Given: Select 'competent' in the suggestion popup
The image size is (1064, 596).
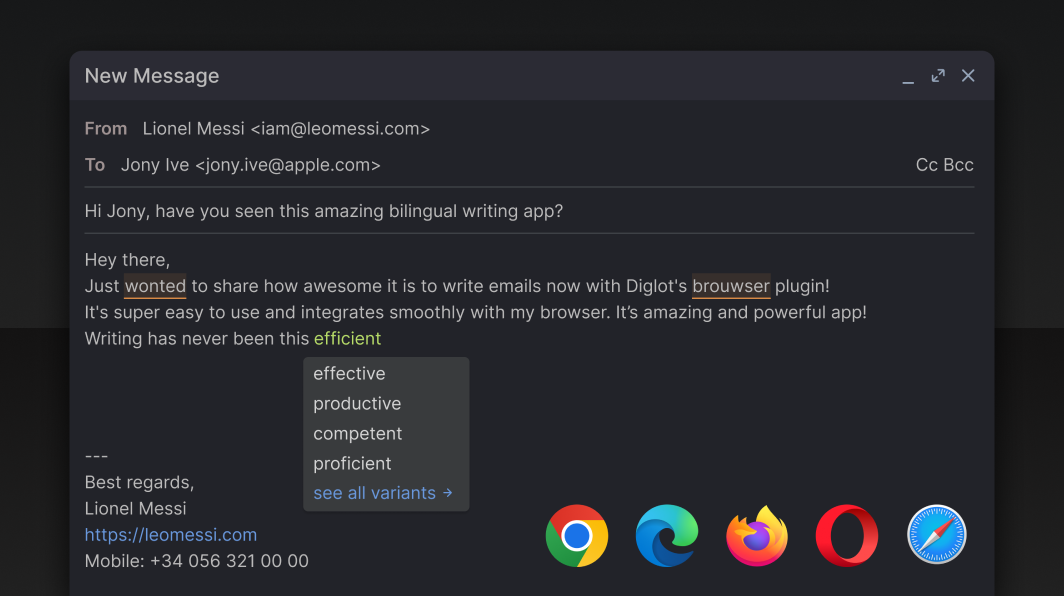Looking at the screenshot, I should coord(357,433).
